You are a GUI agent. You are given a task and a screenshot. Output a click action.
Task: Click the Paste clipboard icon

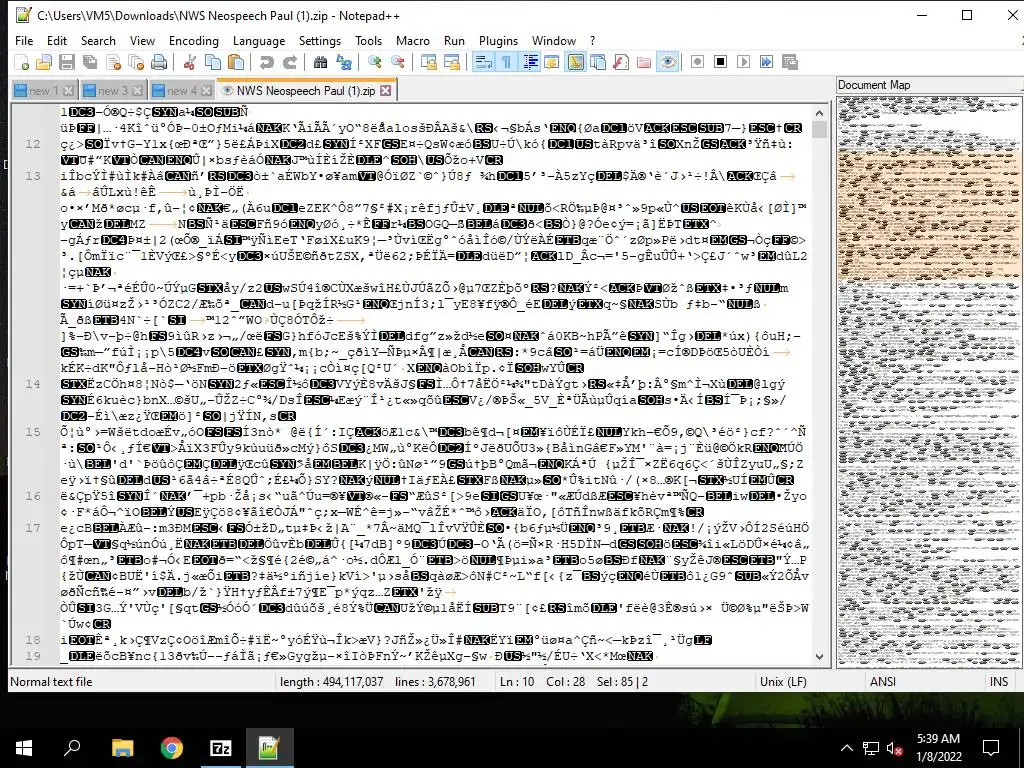pos(236,62)
